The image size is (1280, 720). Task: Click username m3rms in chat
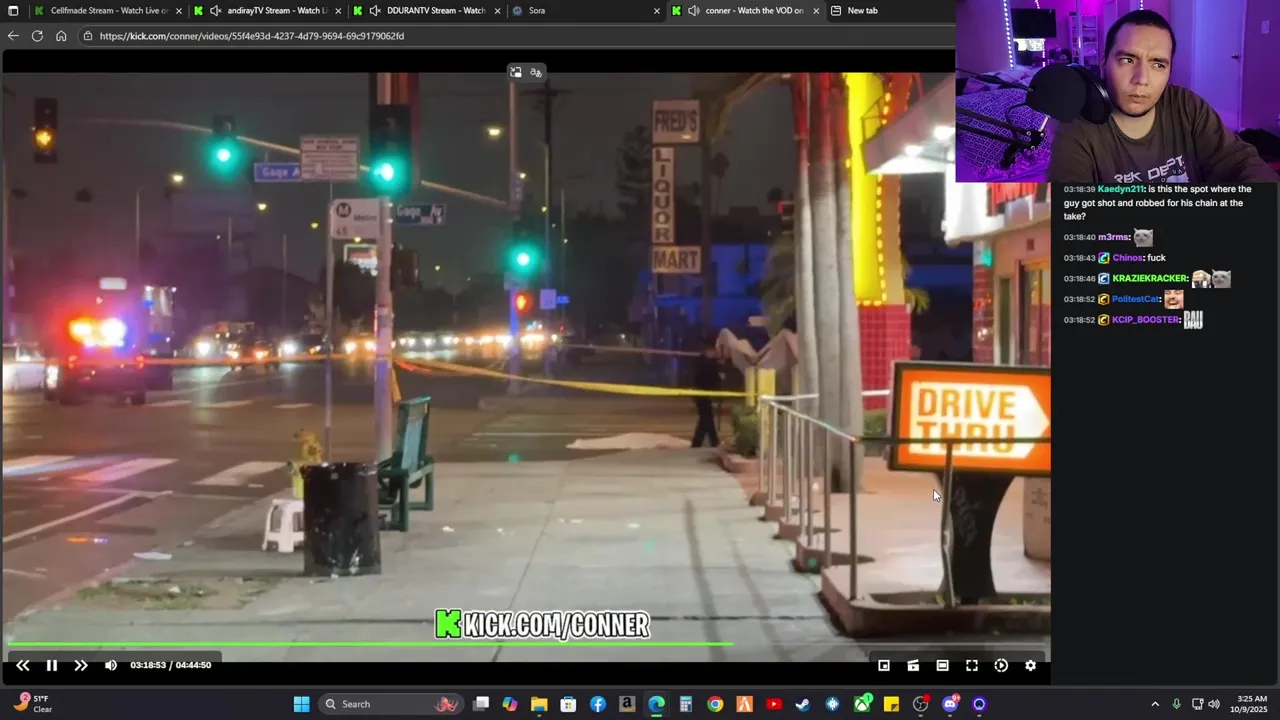click(x=1113, y=237)
